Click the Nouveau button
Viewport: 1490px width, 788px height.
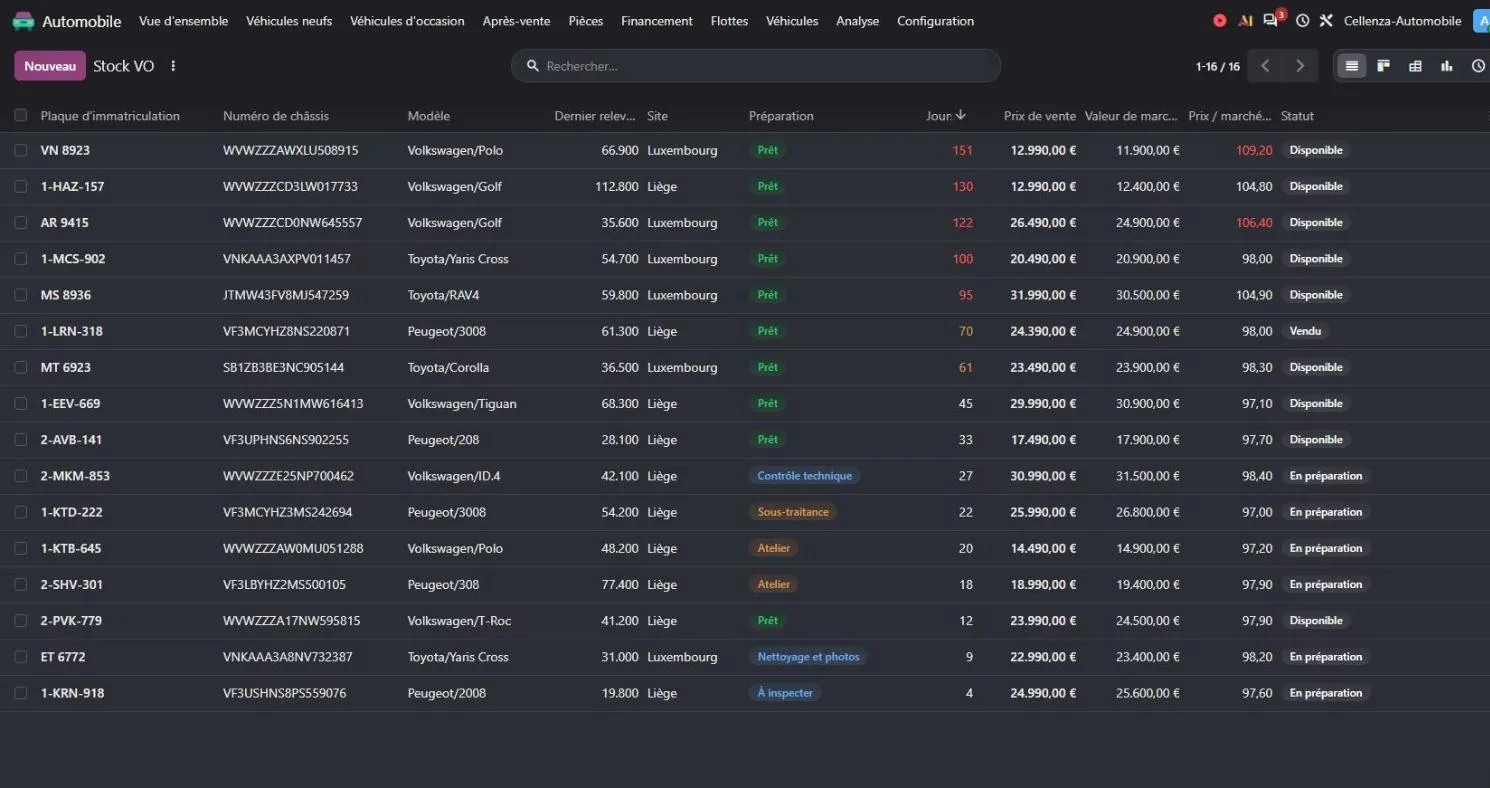pos(50,66)
